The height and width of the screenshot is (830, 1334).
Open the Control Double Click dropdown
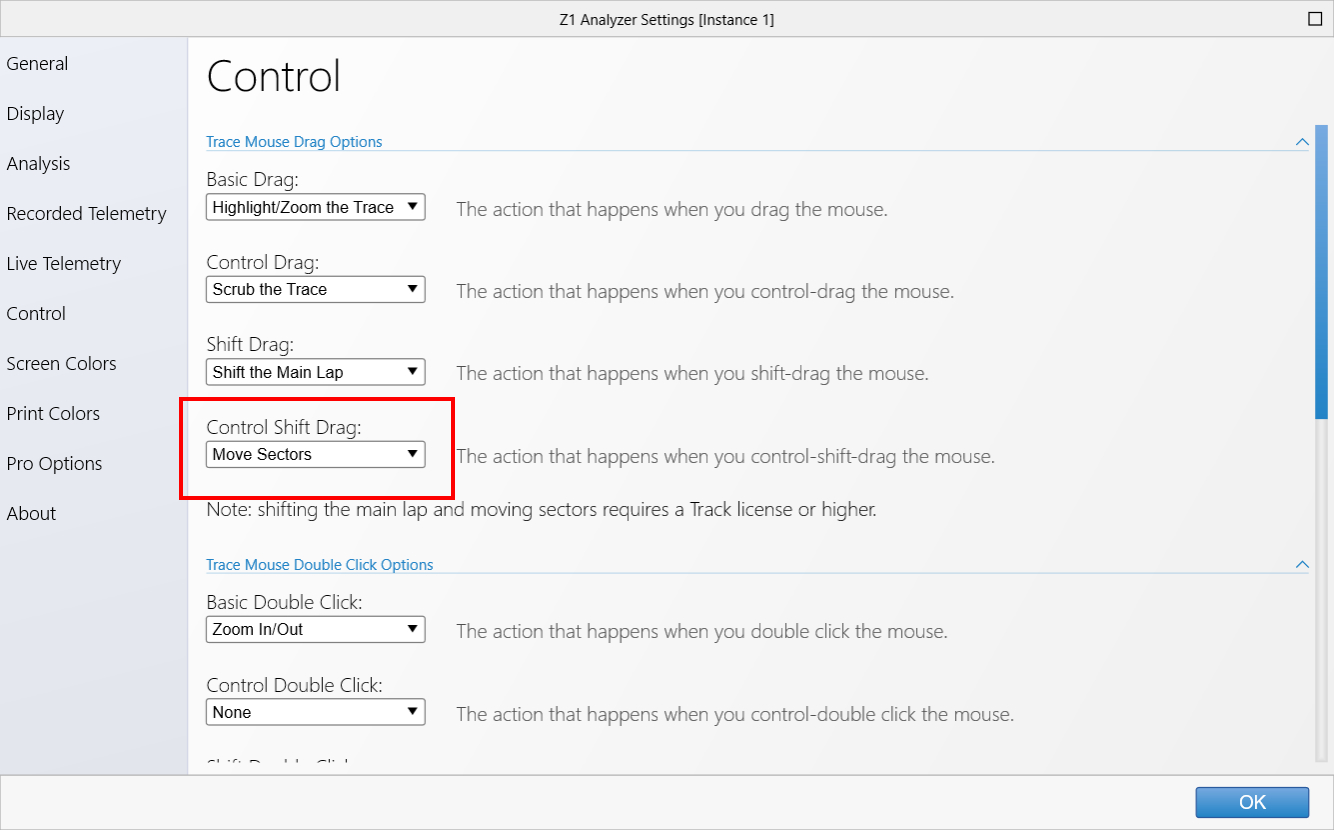coord(316,712)
